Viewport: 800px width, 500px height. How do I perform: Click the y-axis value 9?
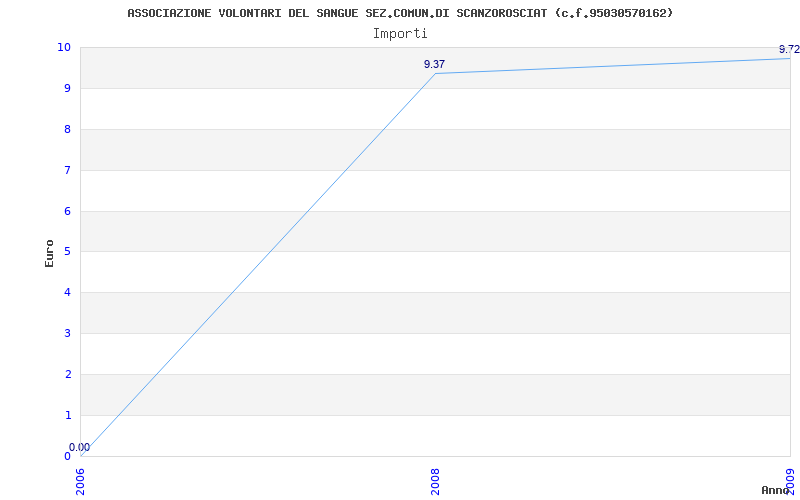[x=67, y=88]
